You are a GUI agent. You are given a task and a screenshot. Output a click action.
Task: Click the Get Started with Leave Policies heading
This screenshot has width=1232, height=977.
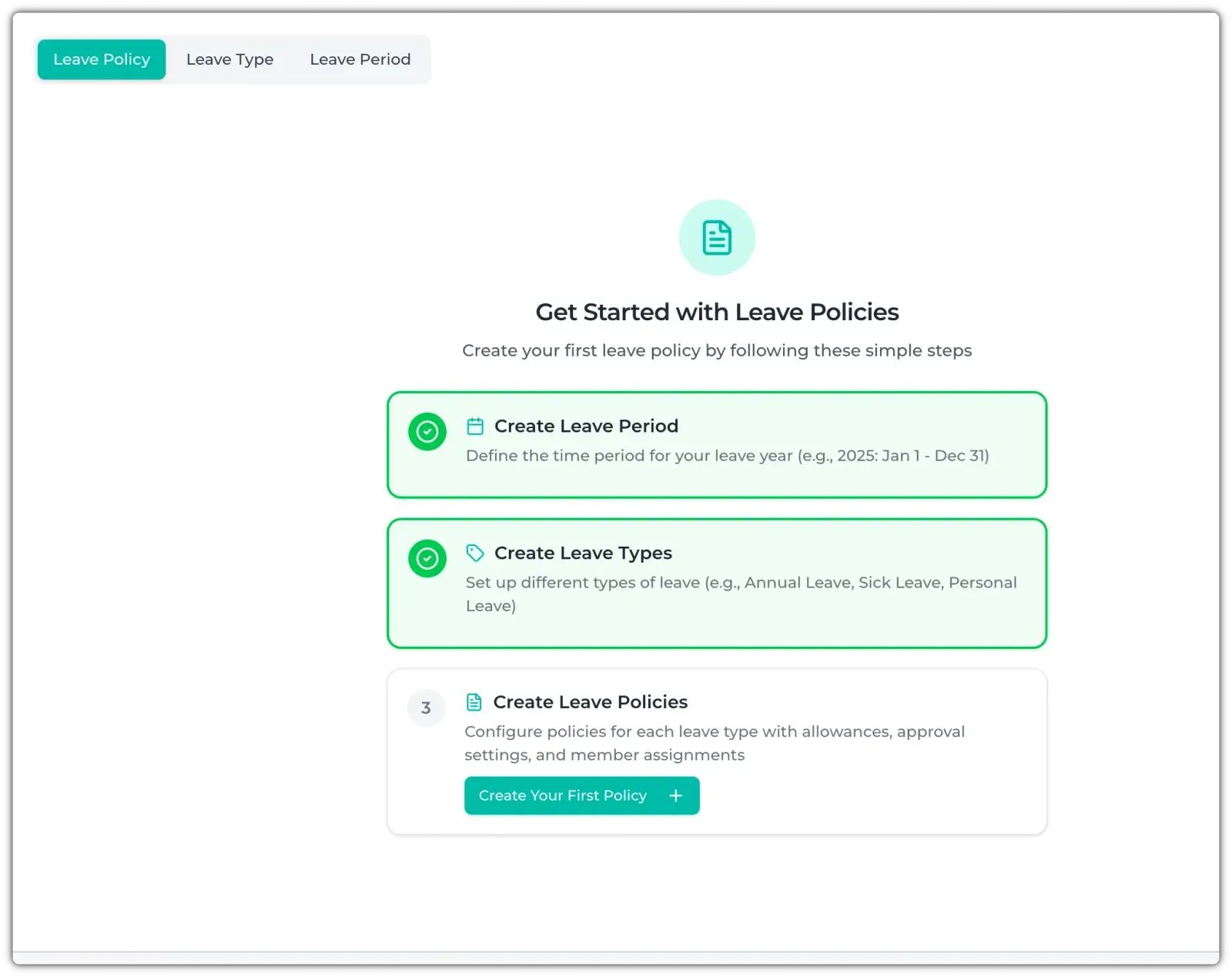point(717,312)
